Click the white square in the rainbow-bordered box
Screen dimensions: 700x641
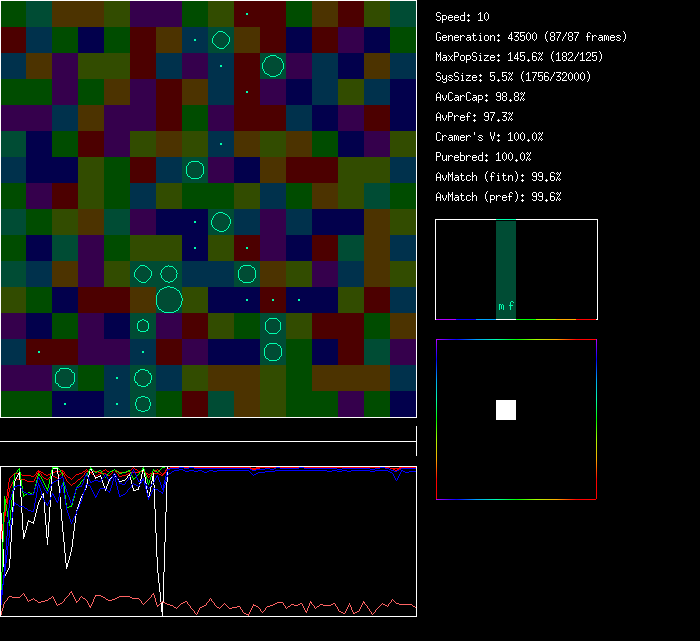pos(506,410)
